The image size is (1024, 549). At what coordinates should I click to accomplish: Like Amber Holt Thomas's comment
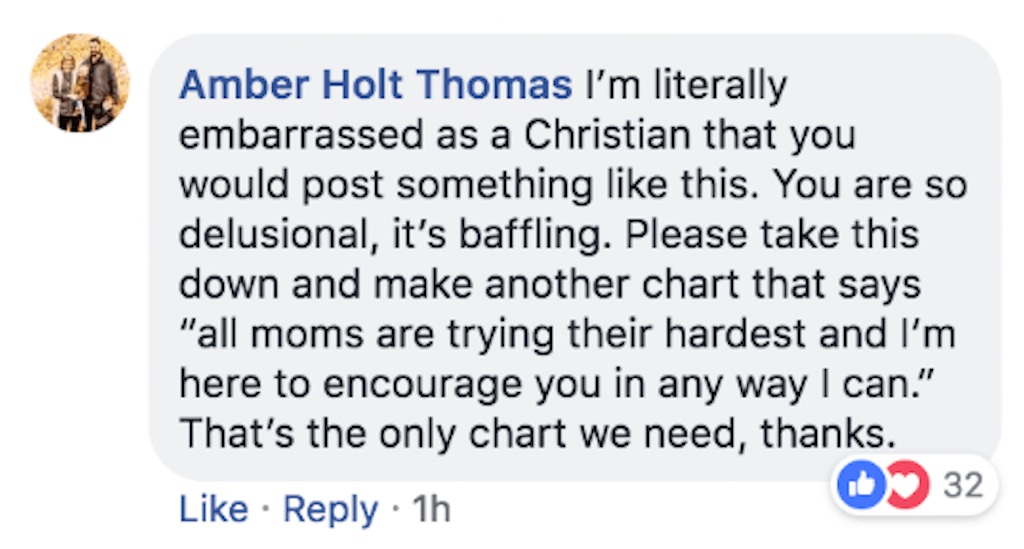click(x=212, y=510)
